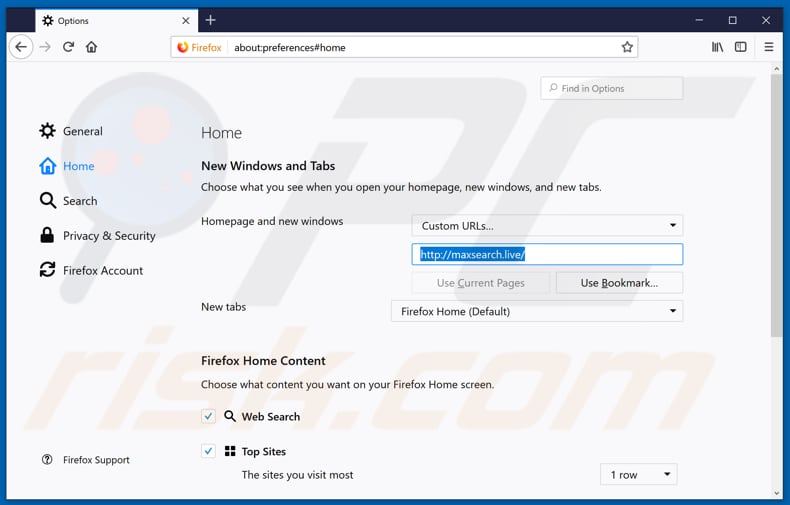Image resolution: width=790 pixels, height=505 pixels.
Task: Switch to Search preferences section
Action: [79, 201]
